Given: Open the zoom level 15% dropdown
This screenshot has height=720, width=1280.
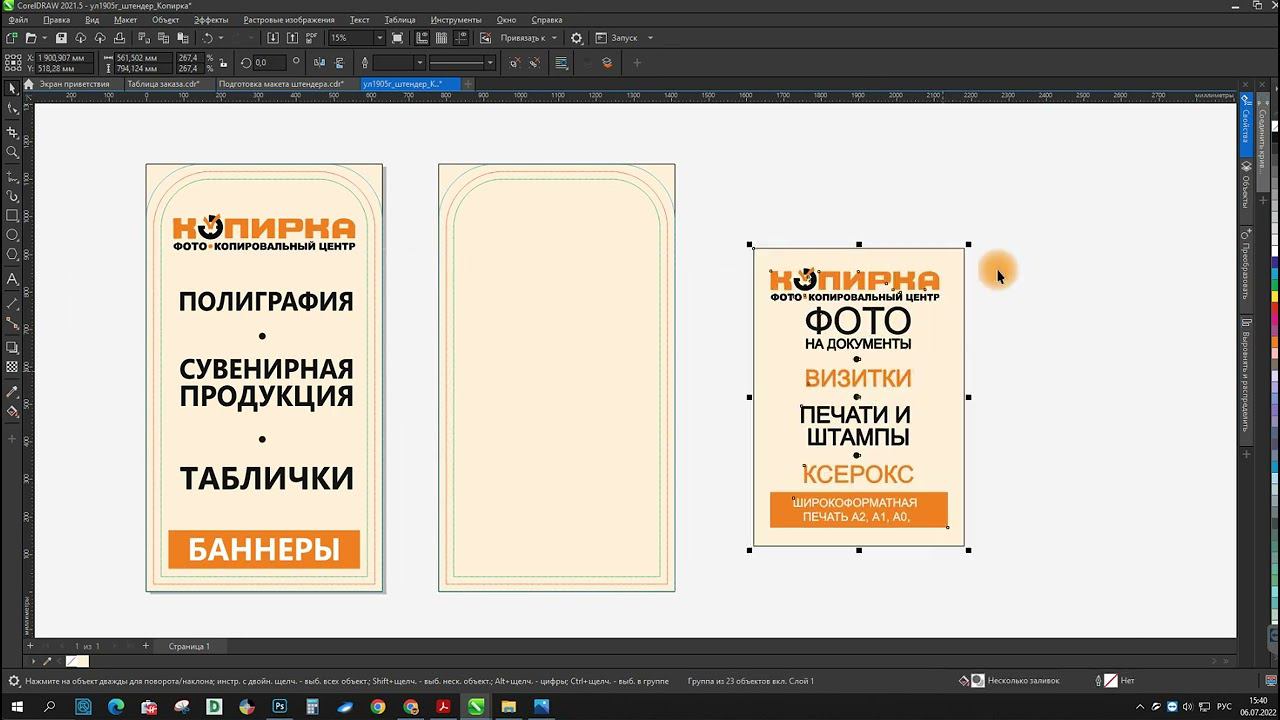Looking at the screenshot, I should tap(379, 38).
